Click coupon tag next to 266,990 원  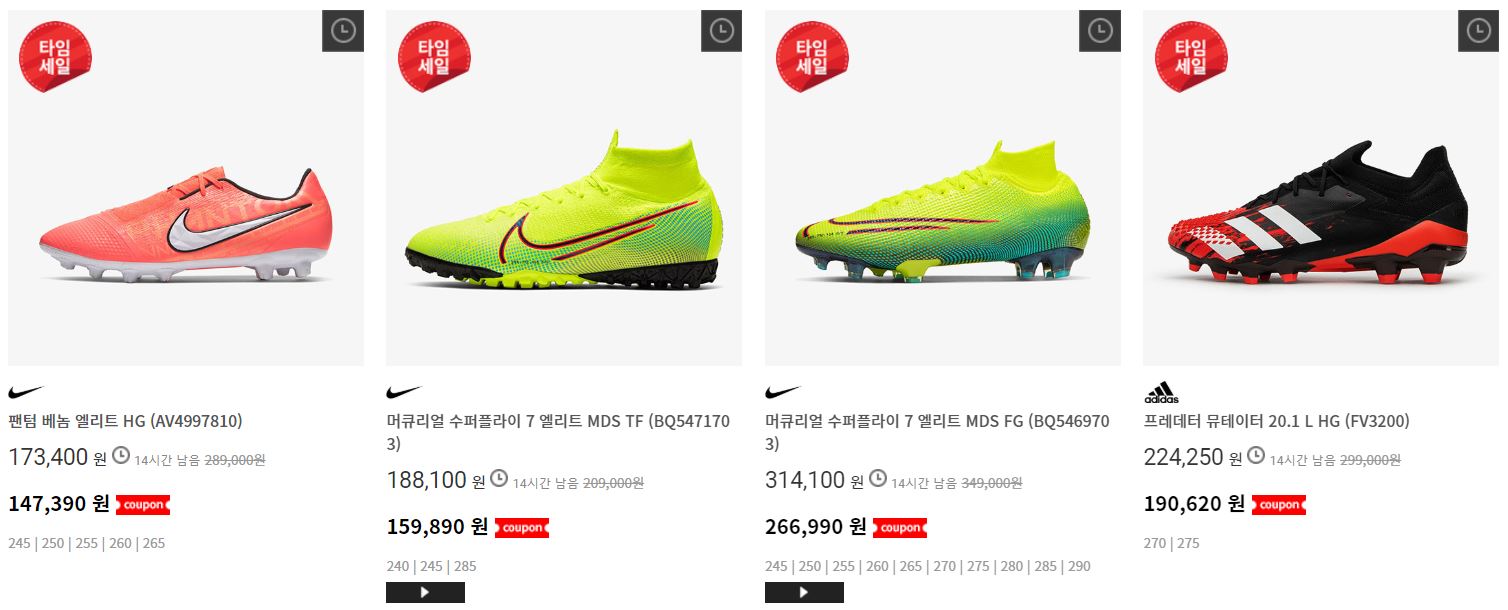coord(900,527)
